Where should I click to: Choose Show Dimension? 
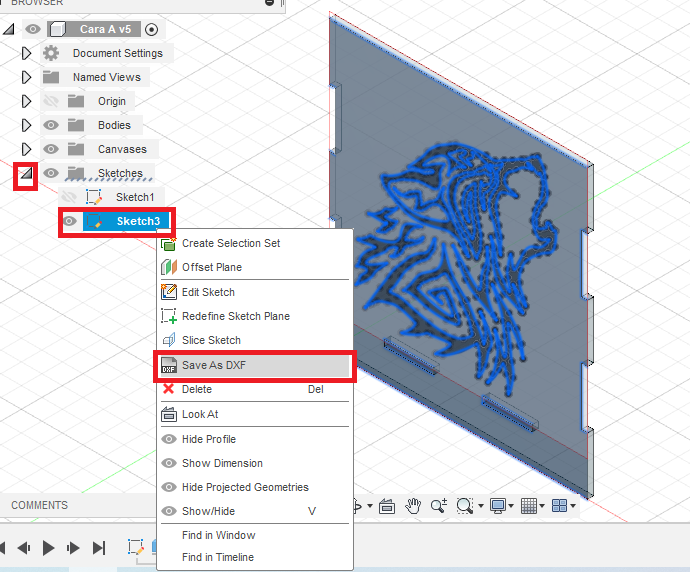(255, 463)
